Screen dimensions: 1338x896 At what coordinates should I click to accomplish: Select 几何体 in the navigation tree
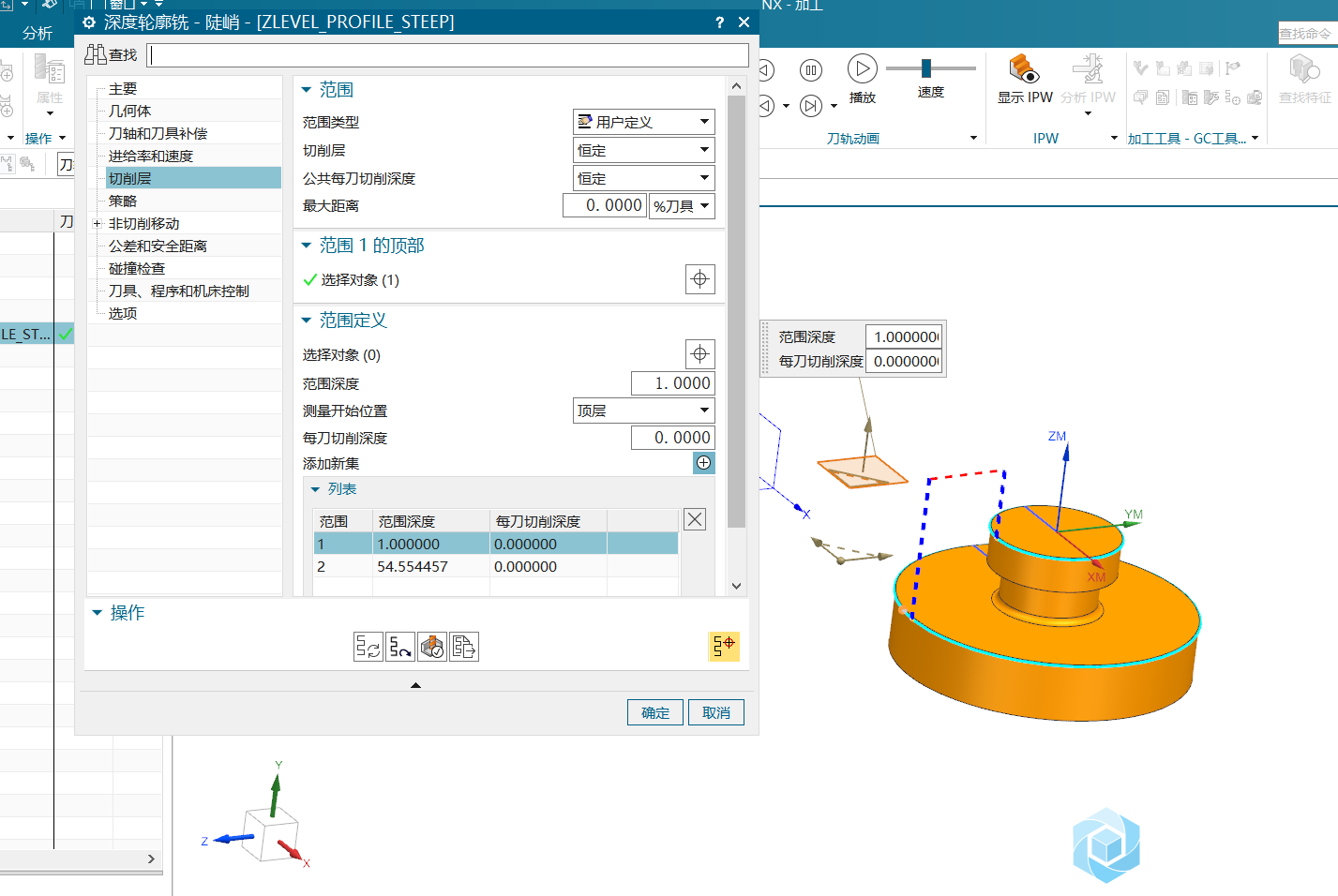pos(129,112)
